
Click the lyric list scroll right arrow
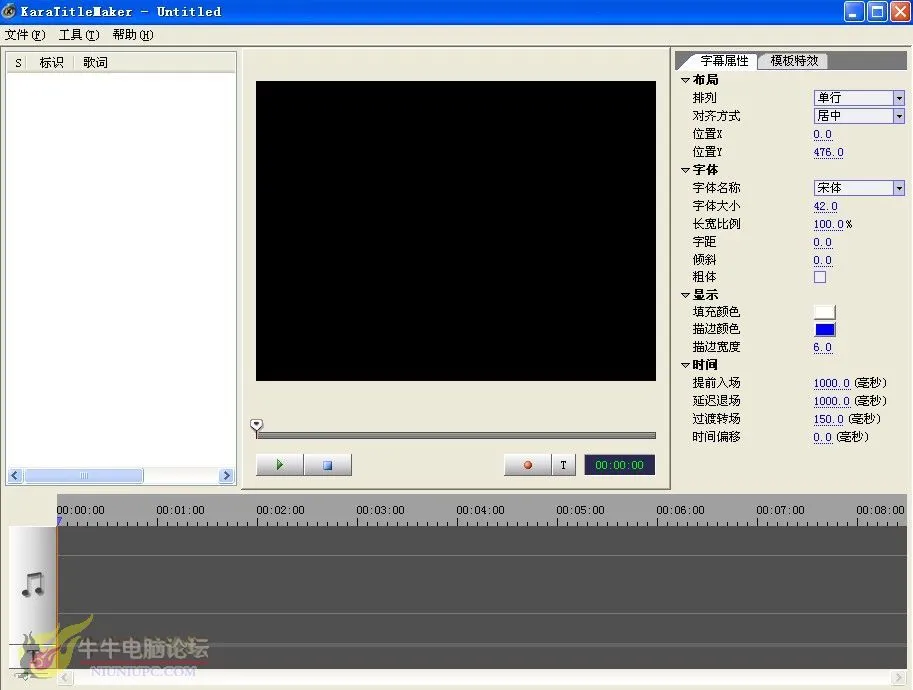pyautogui.click(x=226, y=476)
